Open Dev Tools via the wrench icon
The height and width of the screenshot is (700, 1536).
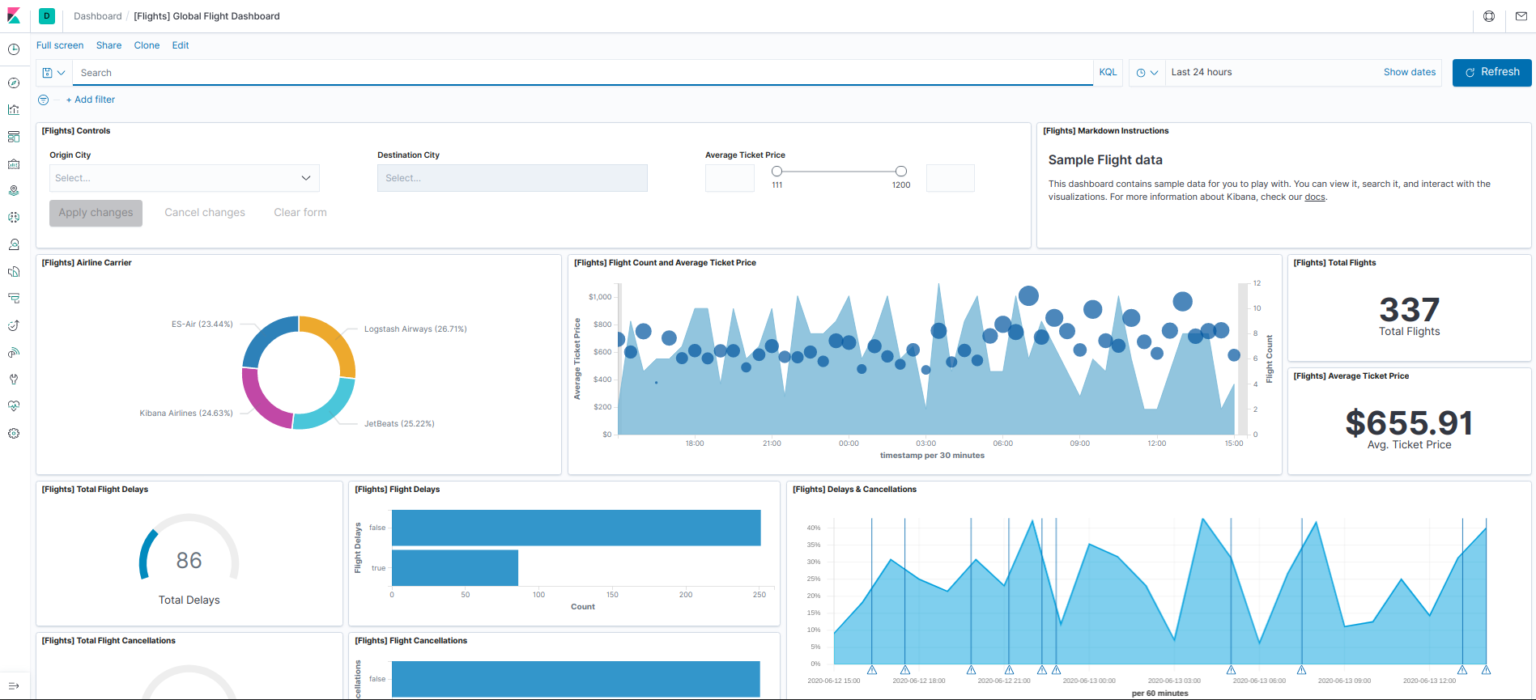[14, 378]
